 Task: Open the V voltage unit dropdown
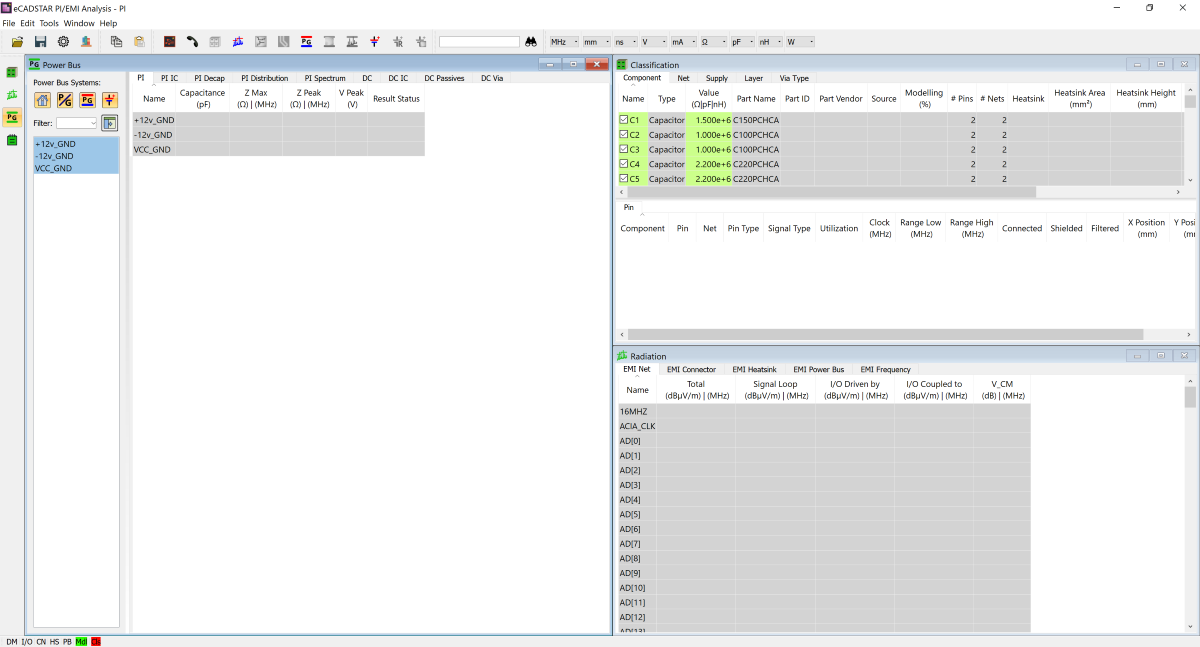click(x=653, y=42)
